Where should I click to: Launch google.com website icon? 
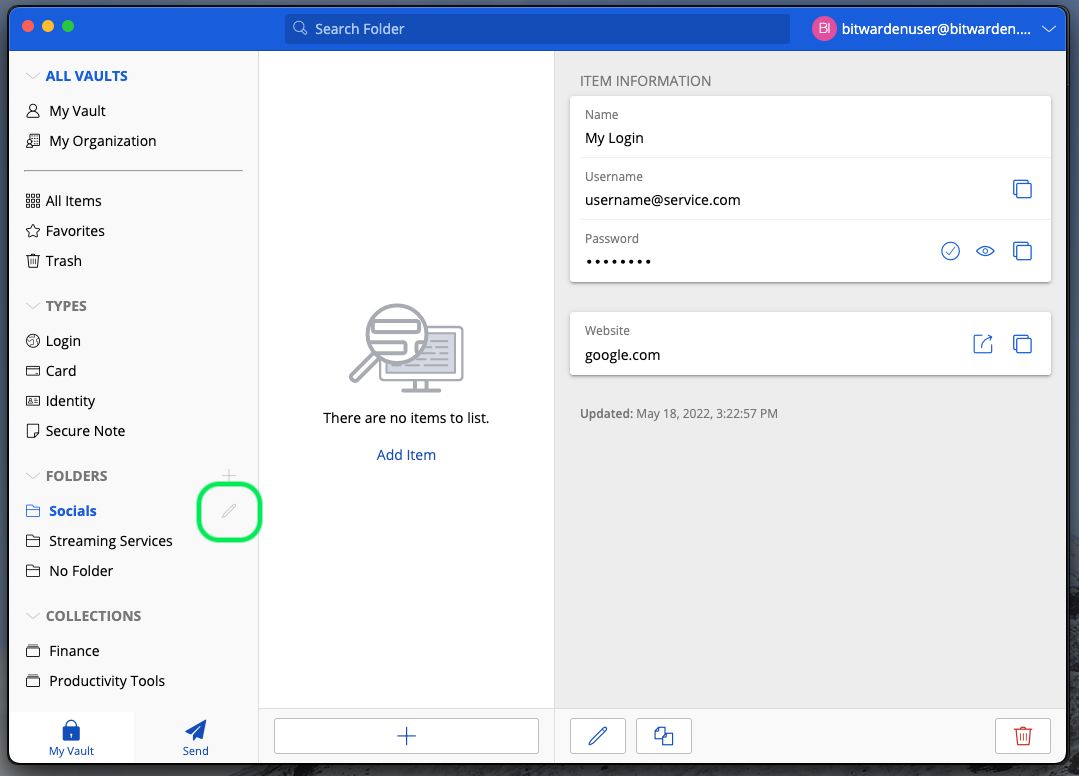983,343
